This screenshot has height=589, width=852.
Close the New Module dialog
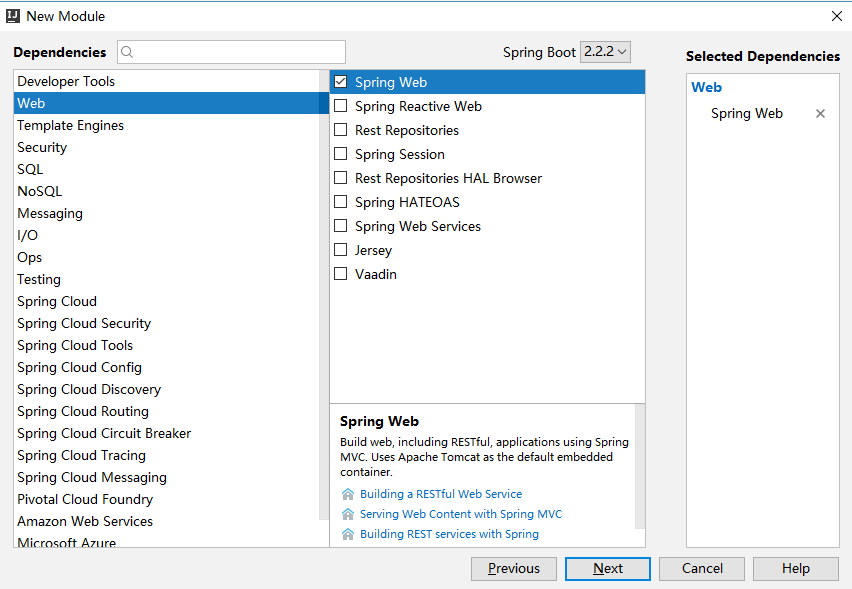(x=836, y=16)
